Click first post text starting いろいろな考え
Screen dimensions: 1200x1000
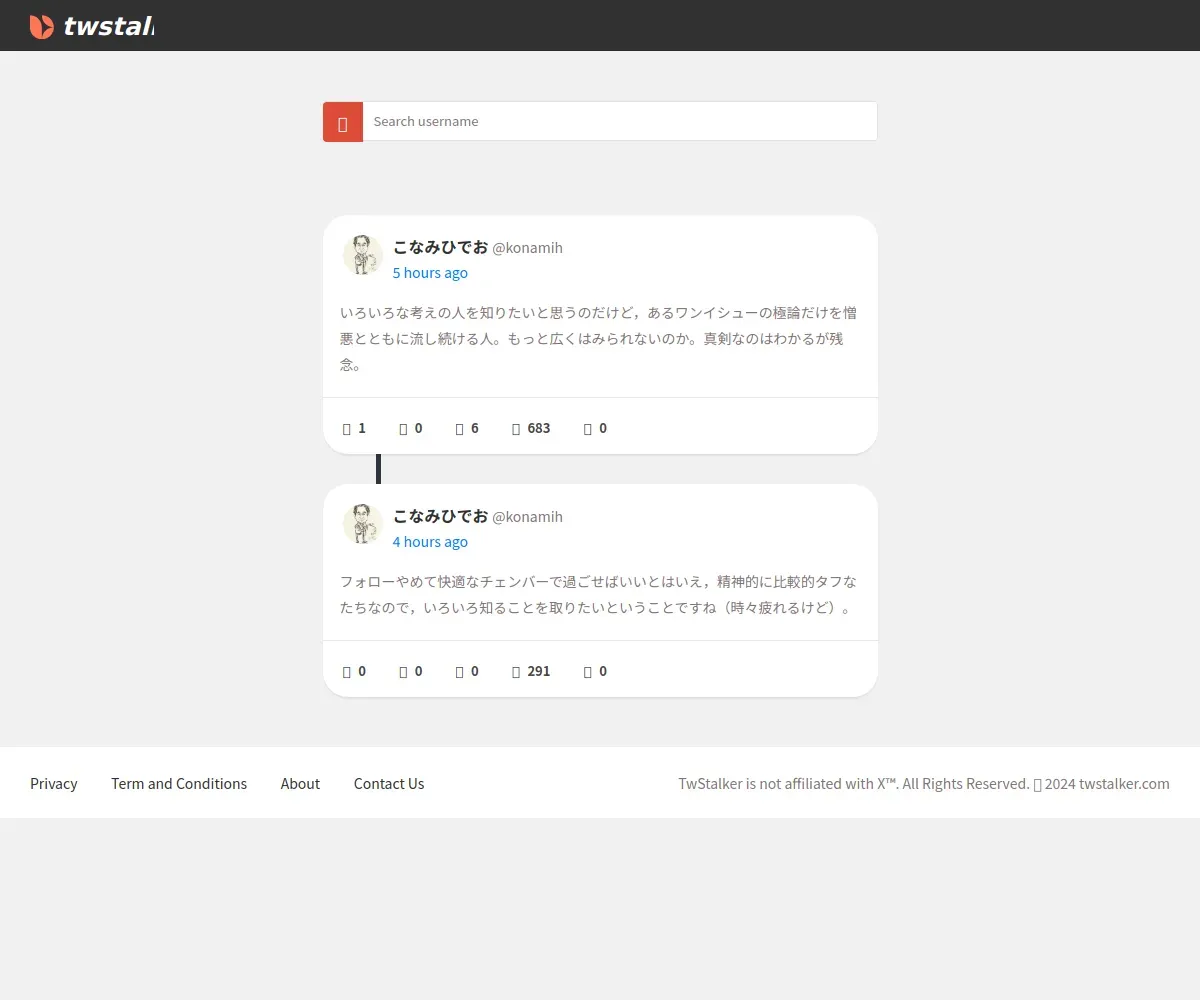[598, 338]
